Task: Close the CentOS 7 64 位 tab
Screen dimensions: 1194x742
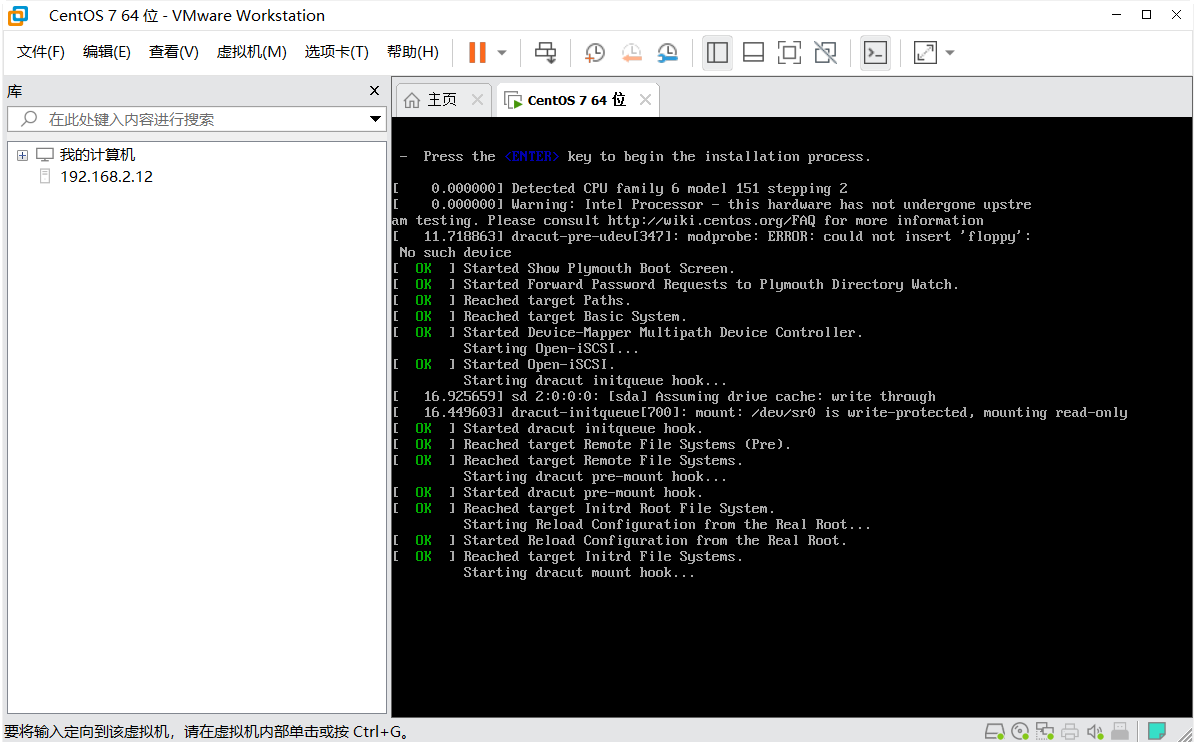Action: (x=645, y=100)
